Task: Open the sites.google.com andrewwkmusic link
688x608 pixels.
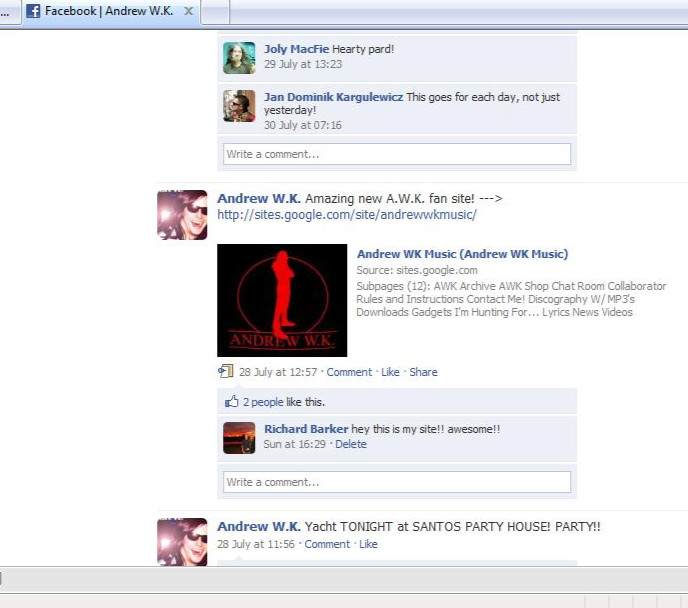Action: [346, 215]
